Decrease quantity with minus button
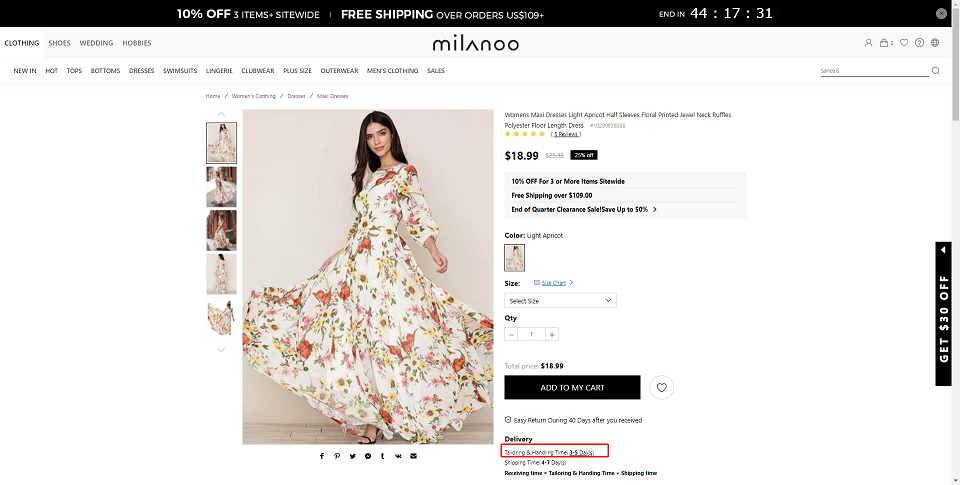960x485 pixels. tap(511, 334)
